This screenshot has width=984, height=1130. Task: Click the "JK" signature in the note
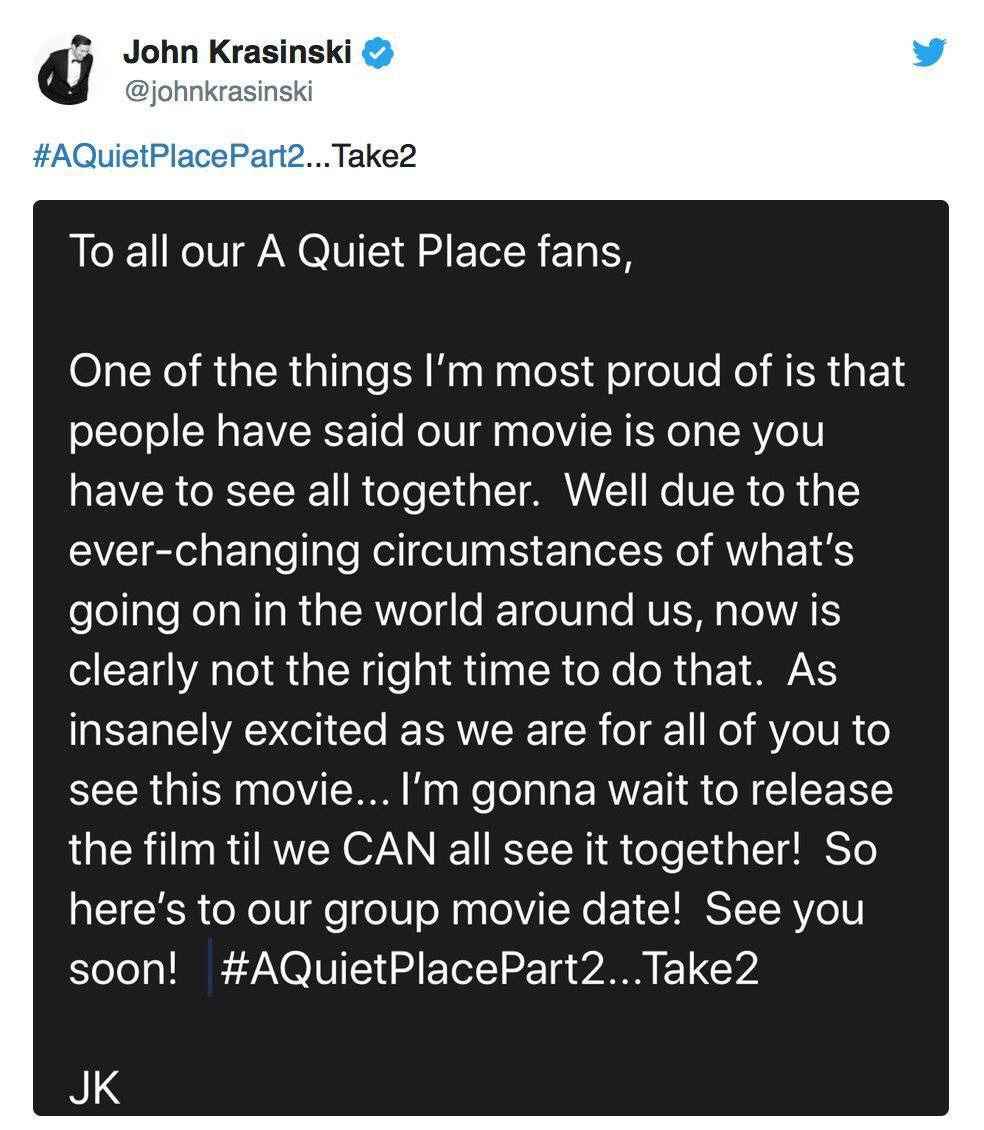[95, 1088]
